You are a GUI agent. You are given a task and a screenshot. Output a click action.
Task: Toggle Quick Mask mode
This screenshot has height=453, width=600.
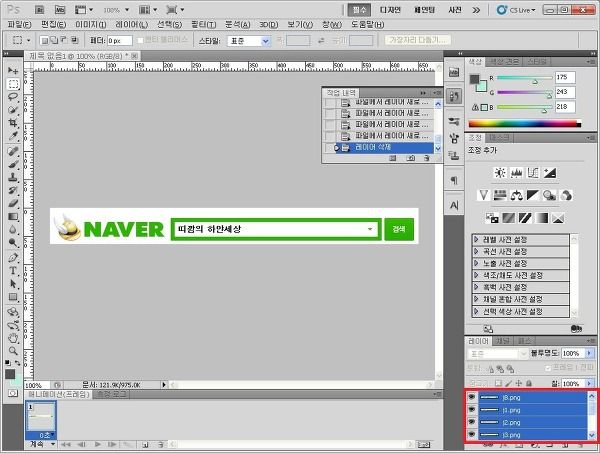(13, 393)
